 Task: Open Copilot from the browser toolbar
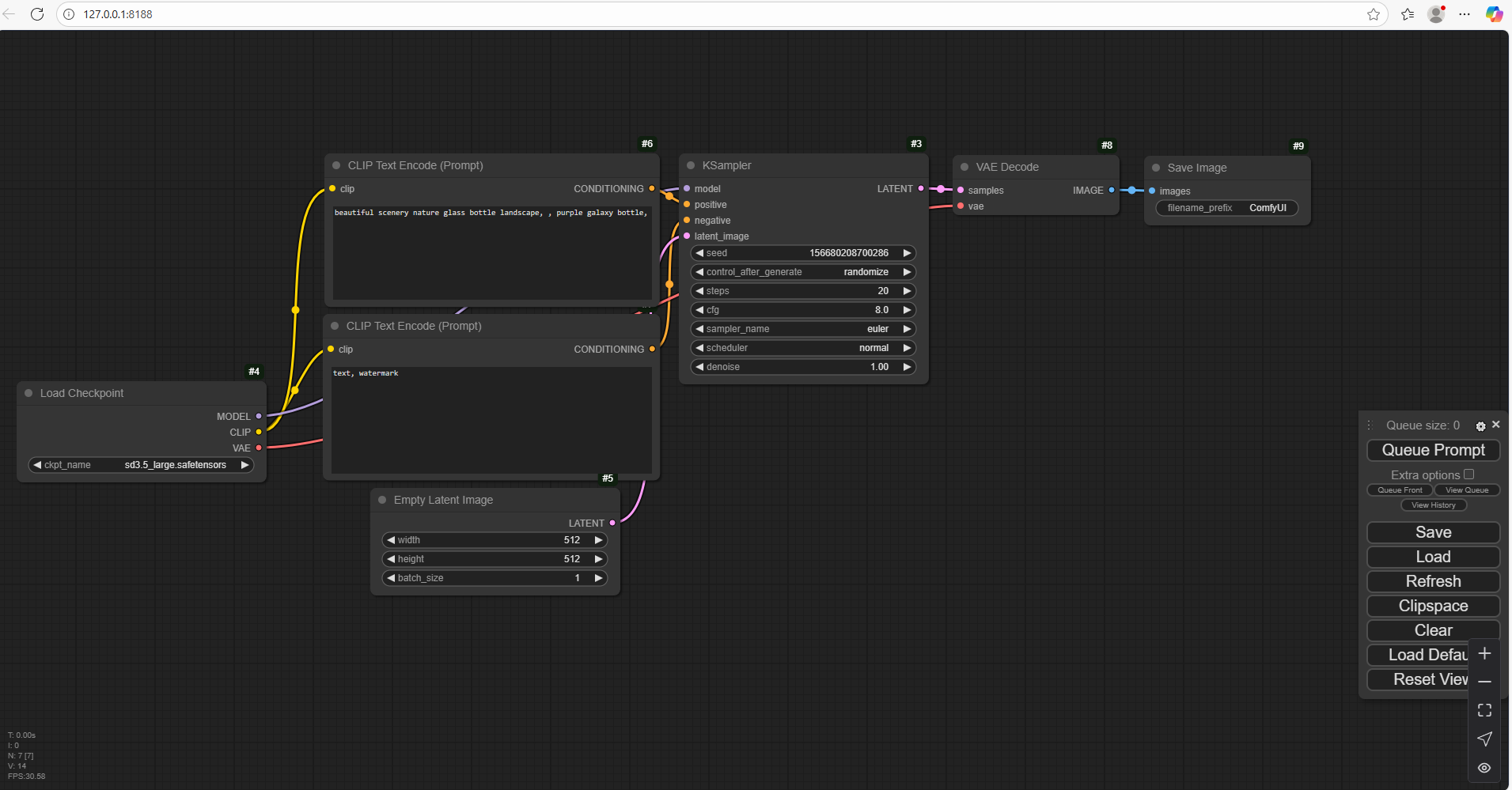(x=1495, y=13)
